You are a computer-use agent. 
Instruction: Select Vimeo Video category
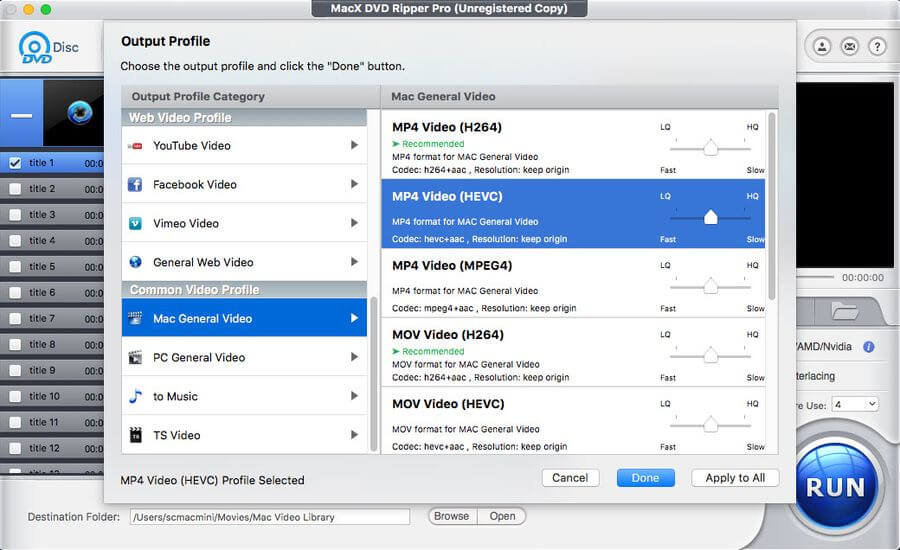(244, 223)
